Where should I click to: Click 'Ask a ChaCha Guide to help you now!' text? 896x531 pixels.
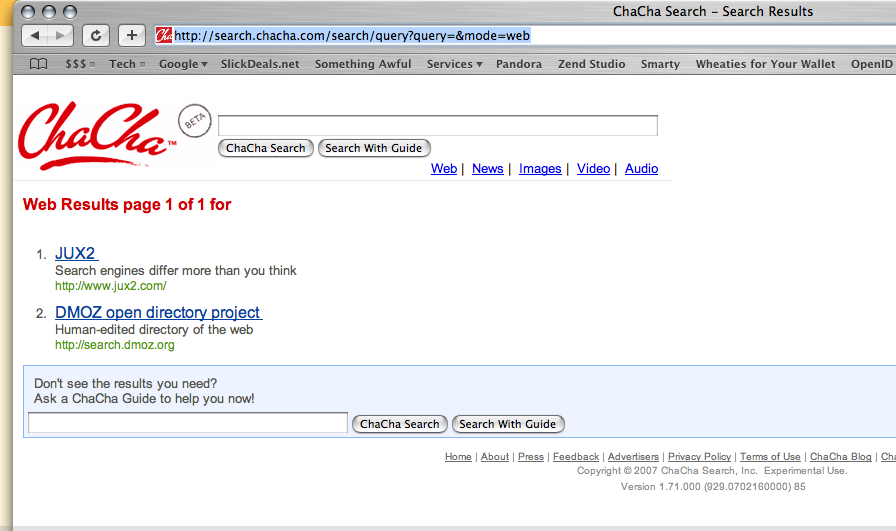[144, 399]
